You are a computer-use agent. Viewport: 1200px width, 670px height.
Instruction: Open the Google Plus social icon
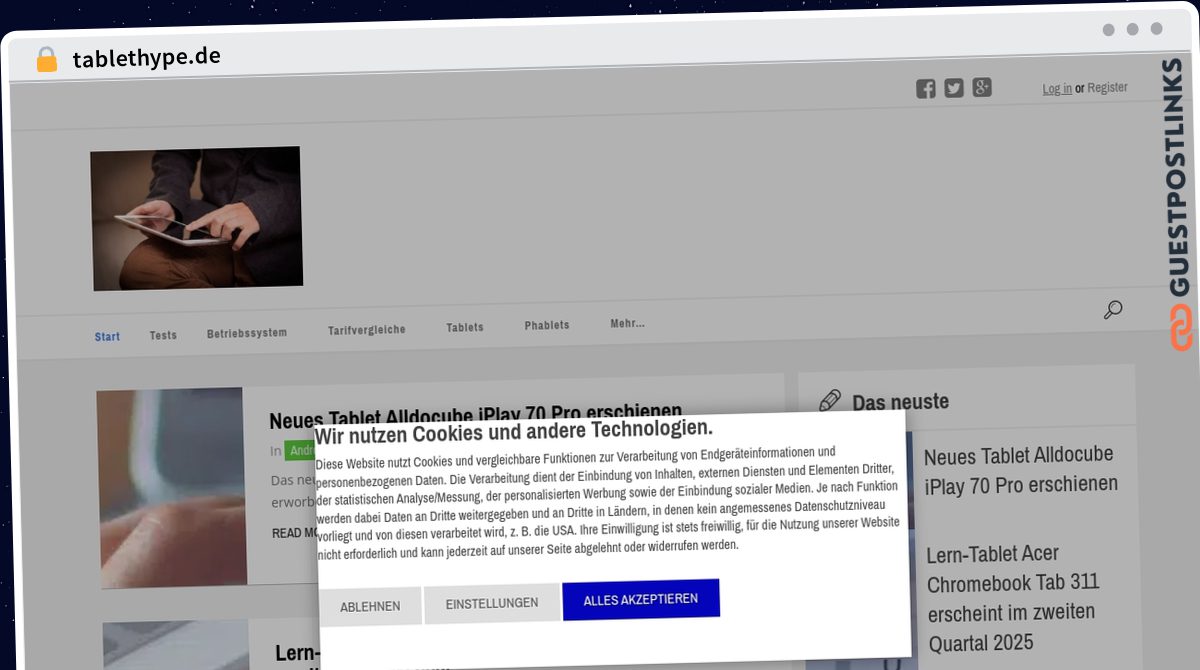[982, 87]
